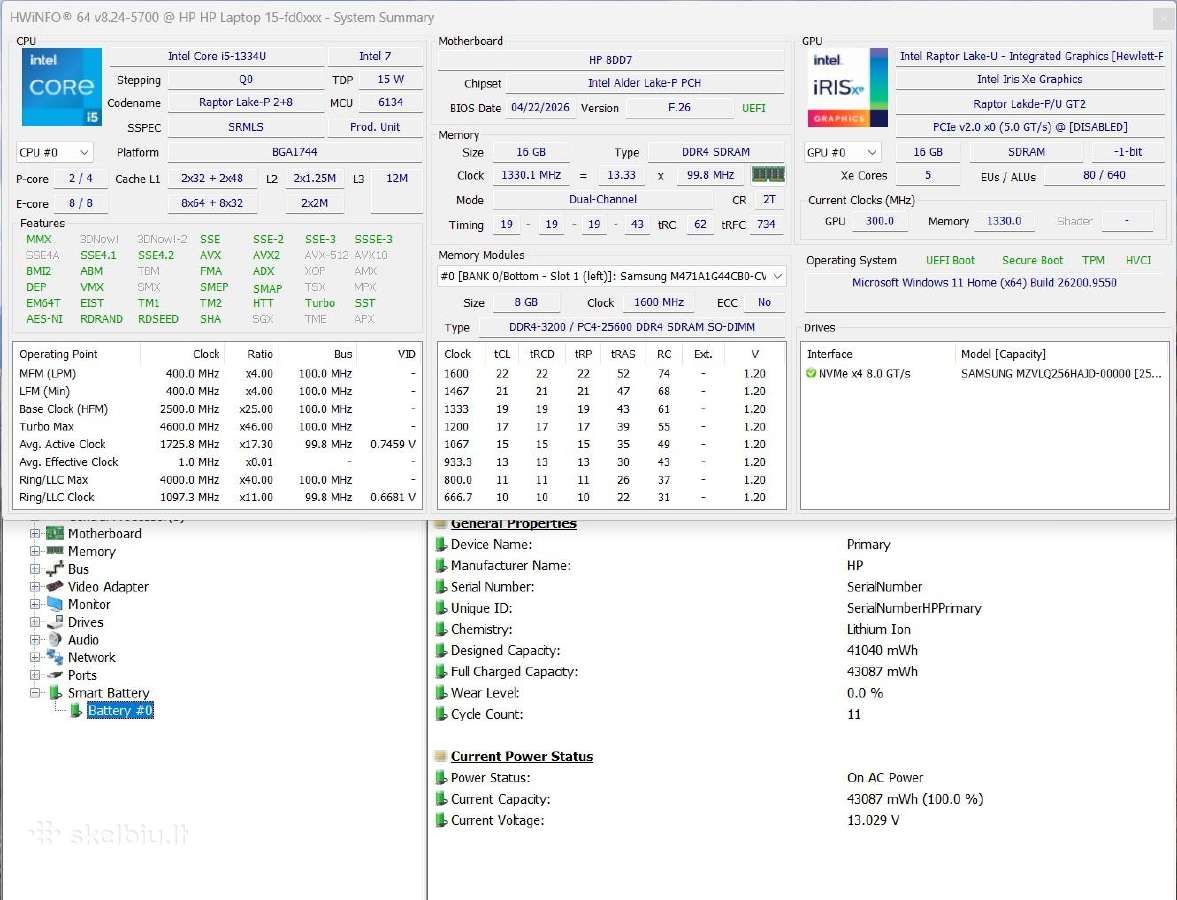The width and height of the screenshot is (1177, 900).
Task: Click the 1600 memory timing row
Action: pyautogui.click(x=611, y=373)
